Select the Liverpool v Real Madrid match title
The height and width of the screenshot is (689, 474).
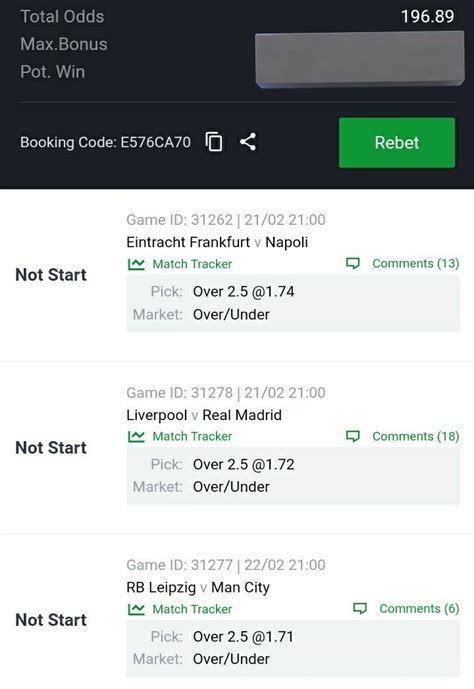(x=204, y=415)
